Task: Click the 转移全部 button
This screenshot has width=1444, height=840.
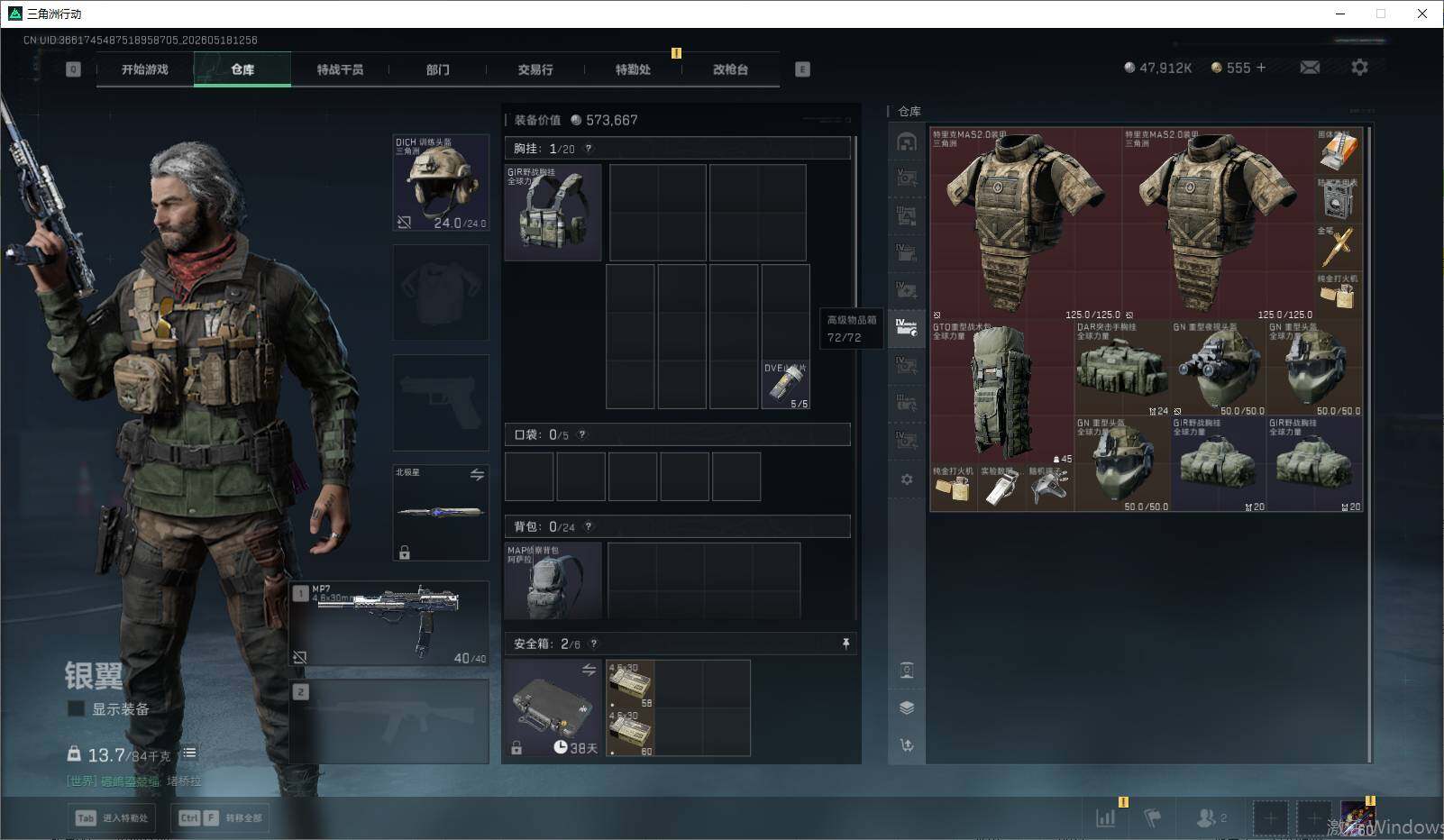Action: coord(222,818)
